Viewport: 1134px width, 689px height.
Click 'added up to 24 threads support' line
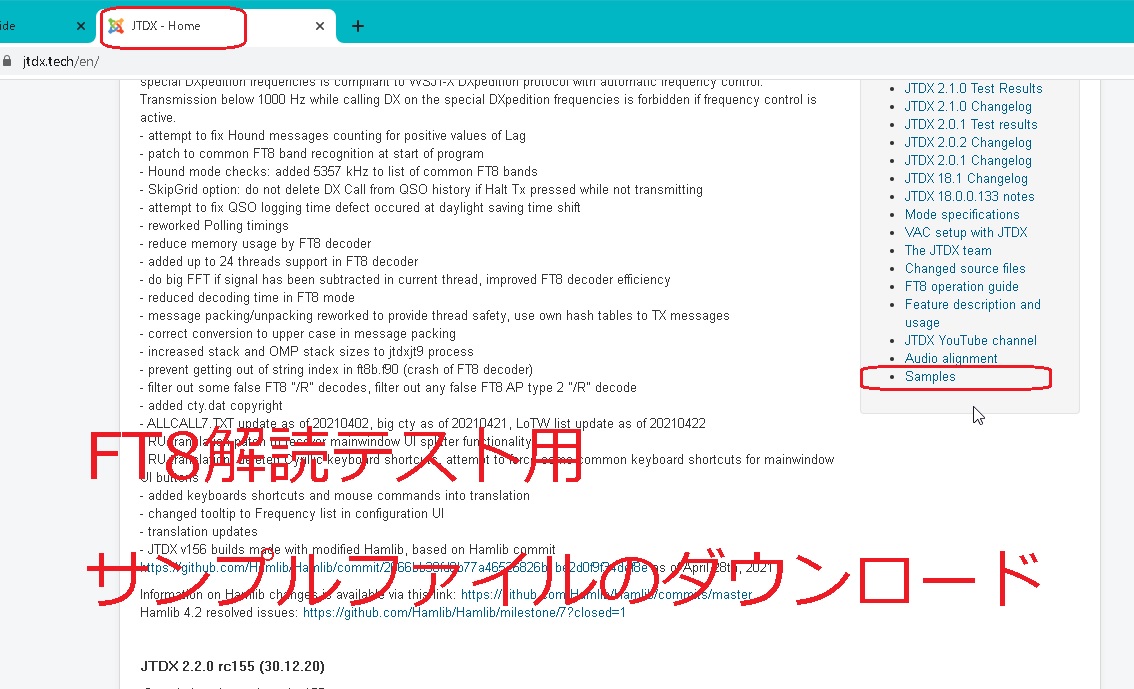click(279, 262)
